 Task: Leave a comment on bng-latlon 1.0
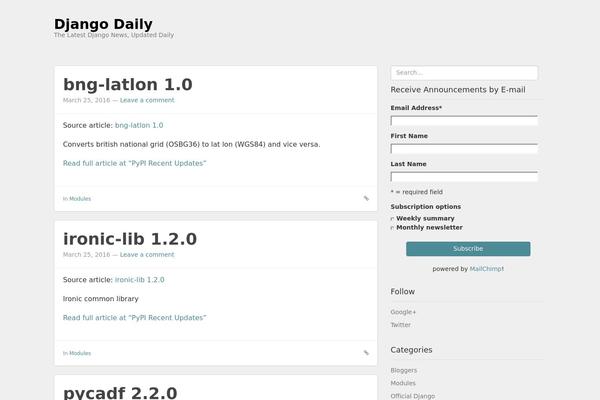click(x=147, y=100)
